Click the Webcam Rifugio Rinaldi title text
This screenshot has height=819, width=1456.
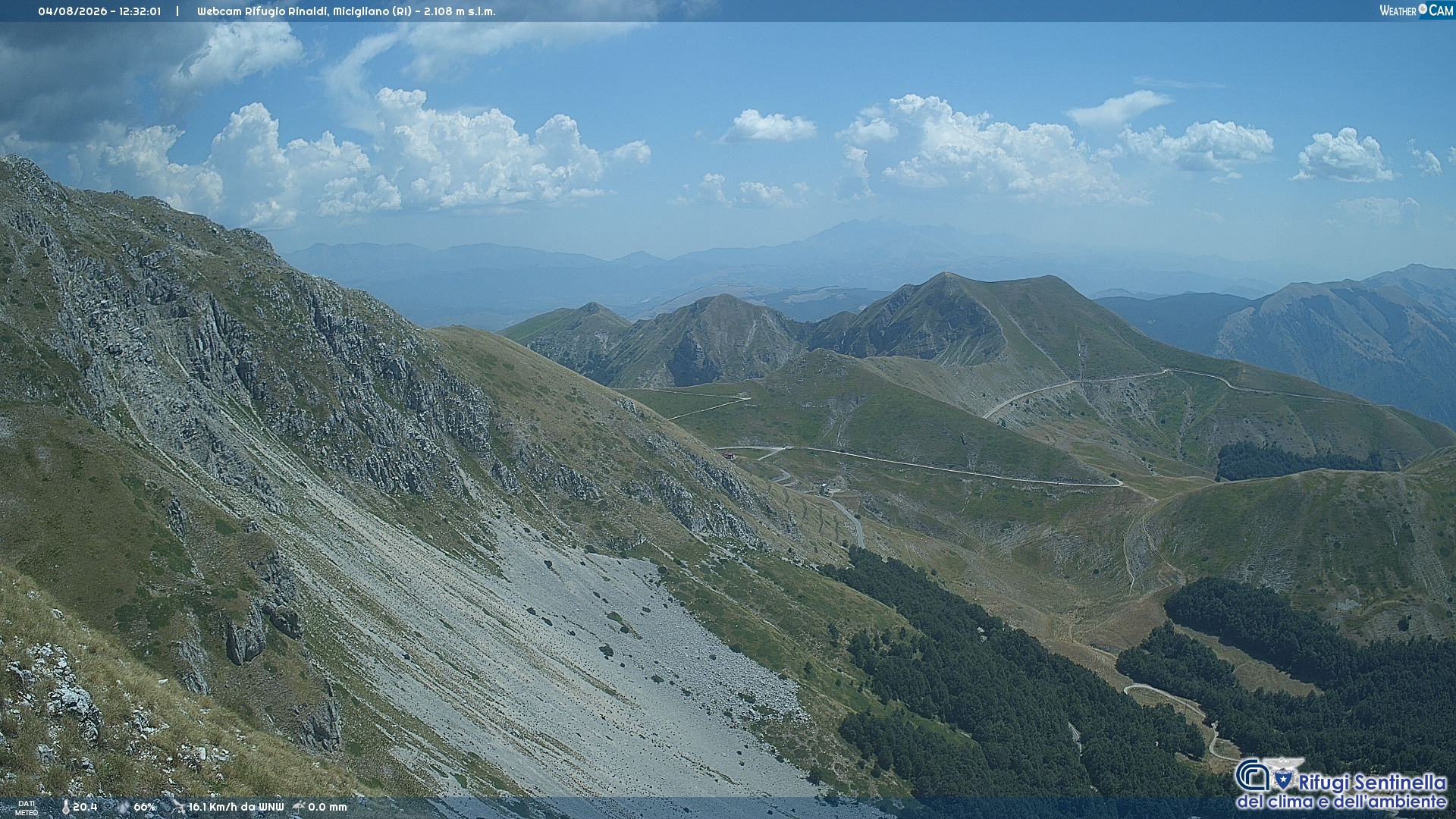coord(346,11)
